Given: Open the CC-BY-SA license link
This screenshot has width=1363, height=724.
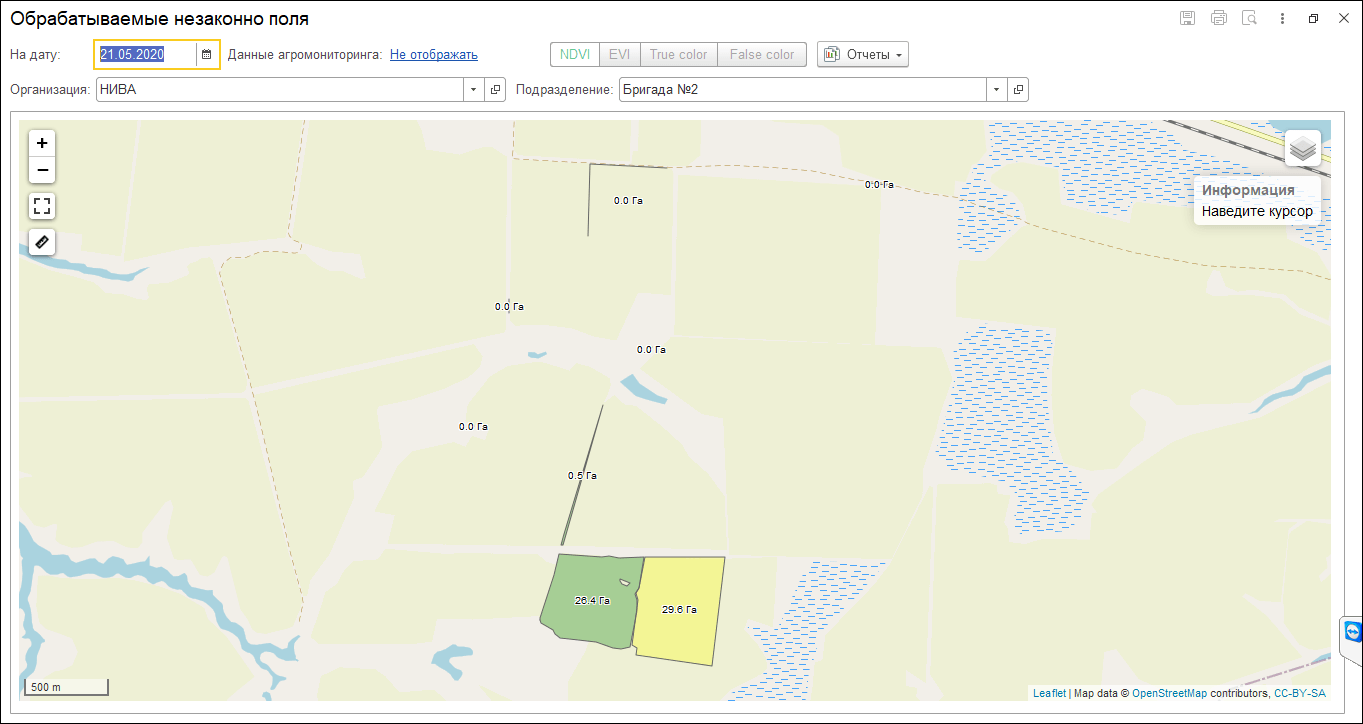Looking at the screenshot, I should tap(1300, 693).
